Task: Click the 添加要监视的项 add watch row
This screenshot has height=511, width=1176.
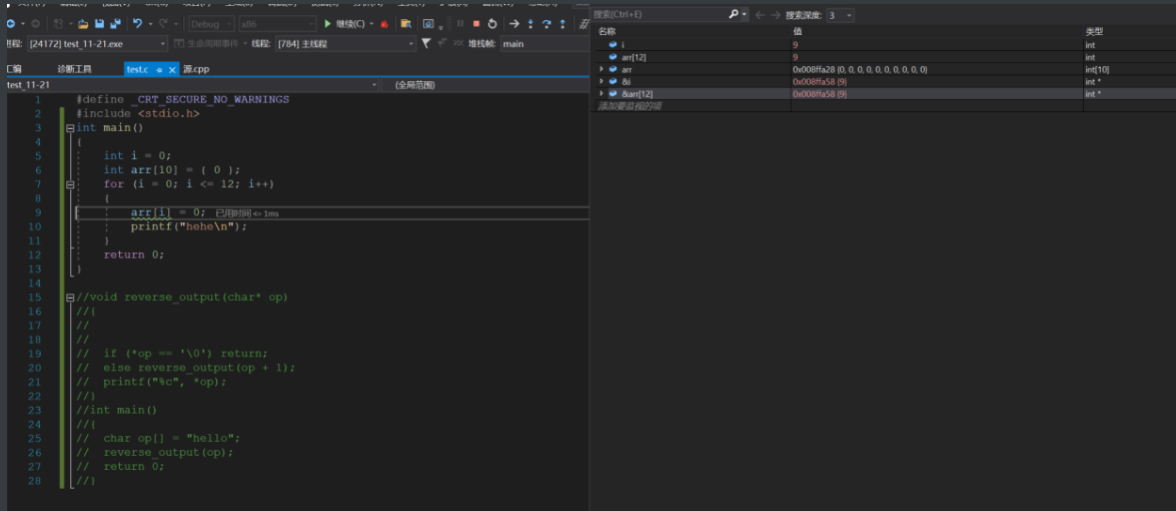Action: point(629,106)
